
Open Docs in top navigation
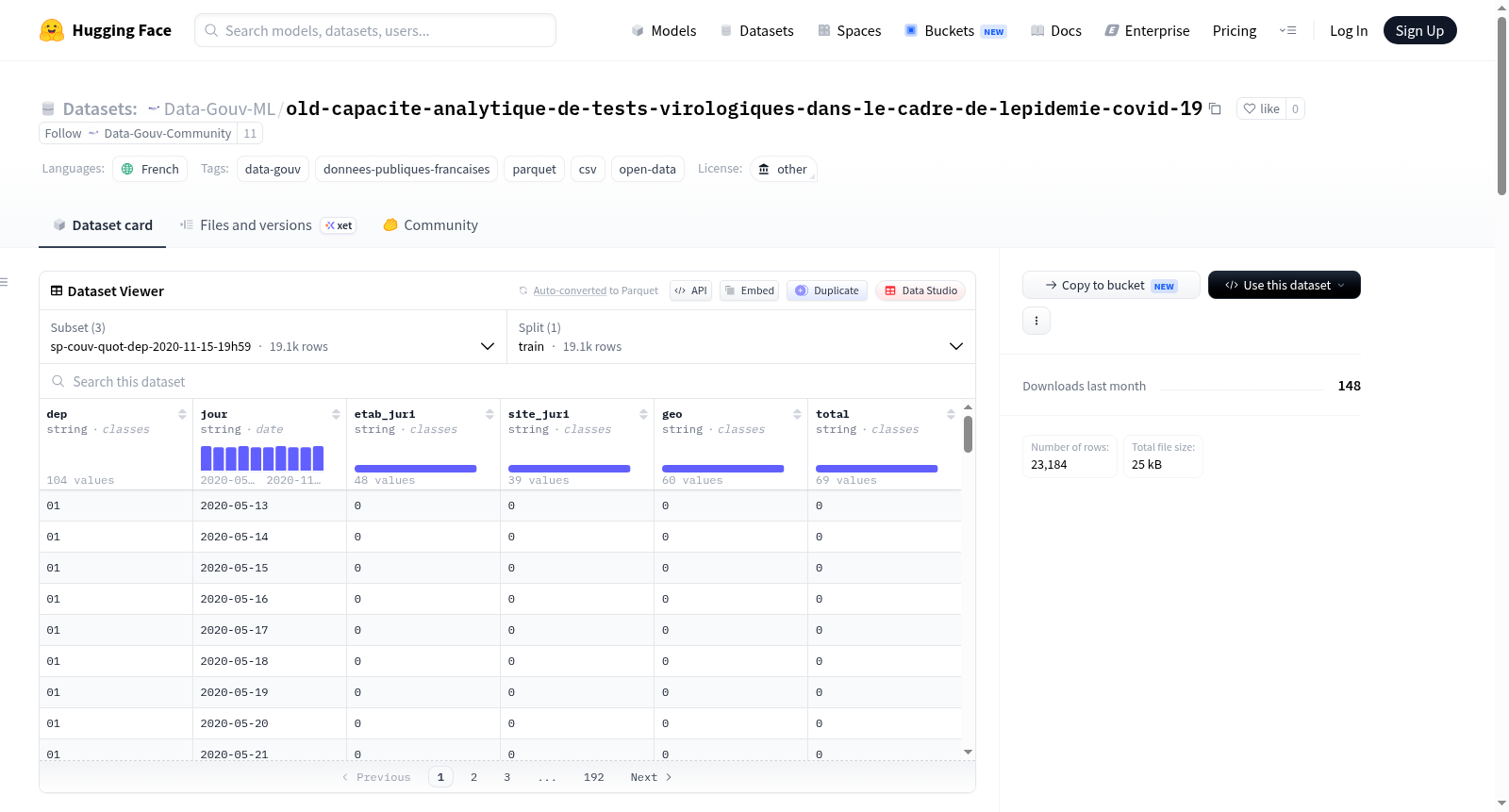[1056, 30]
